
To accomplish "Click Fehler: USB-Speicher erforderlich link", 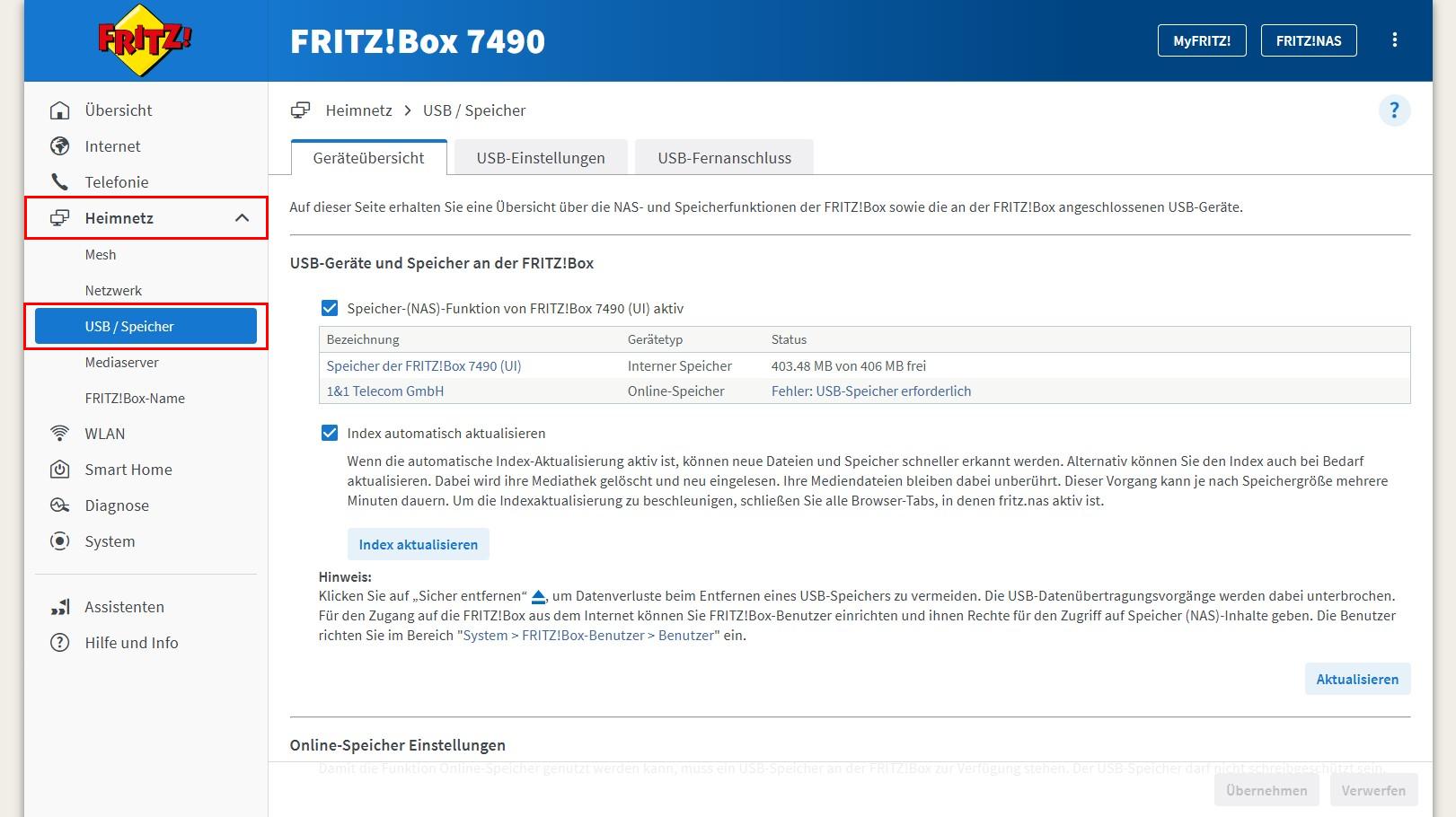I will tap(871, 391).
